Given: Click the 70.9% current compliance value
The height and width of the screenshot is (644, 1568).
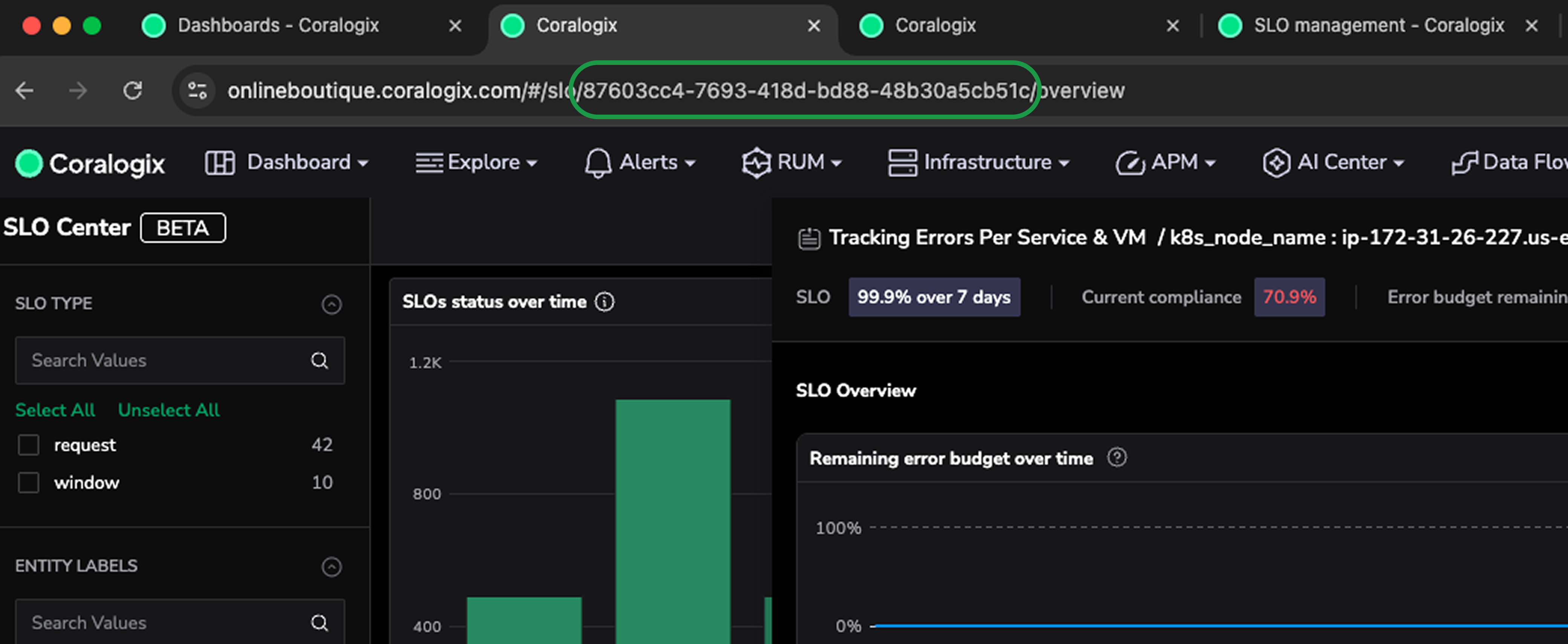Looking at the screenshot, I should tap(1289, 297).
